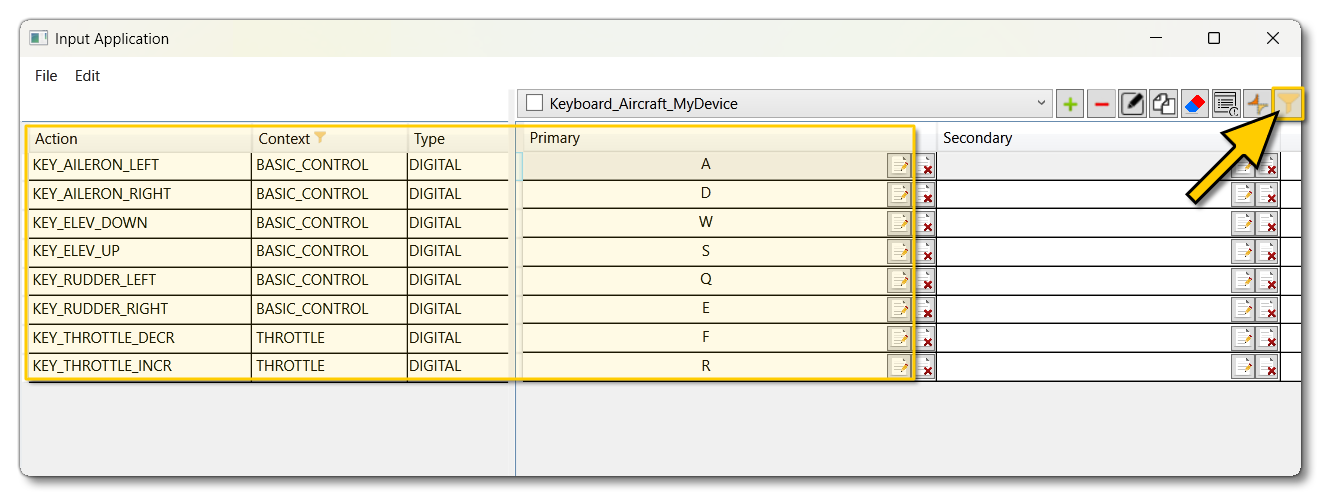The width and height of the screenshot is (1321, 496).
Task: Click the pencil rename profile icon
Action: coord(1132,103)
